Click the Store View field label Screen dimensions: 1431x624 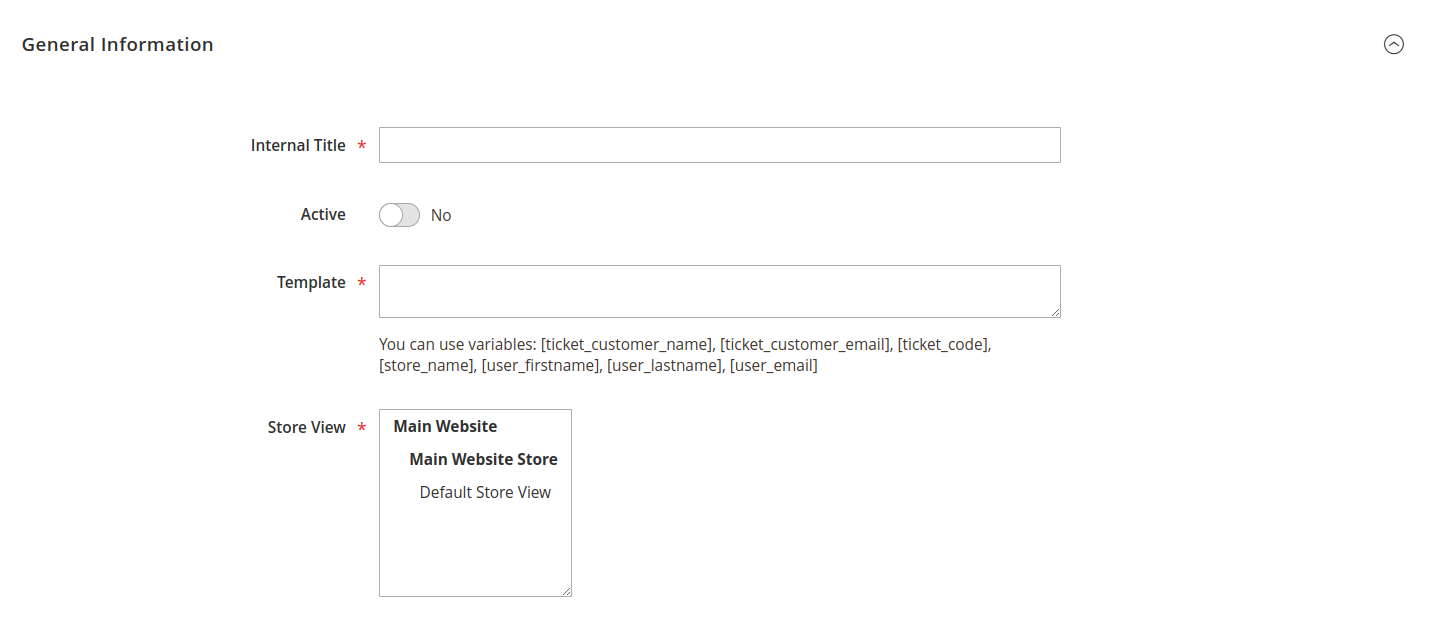click(x=306, y=427)
